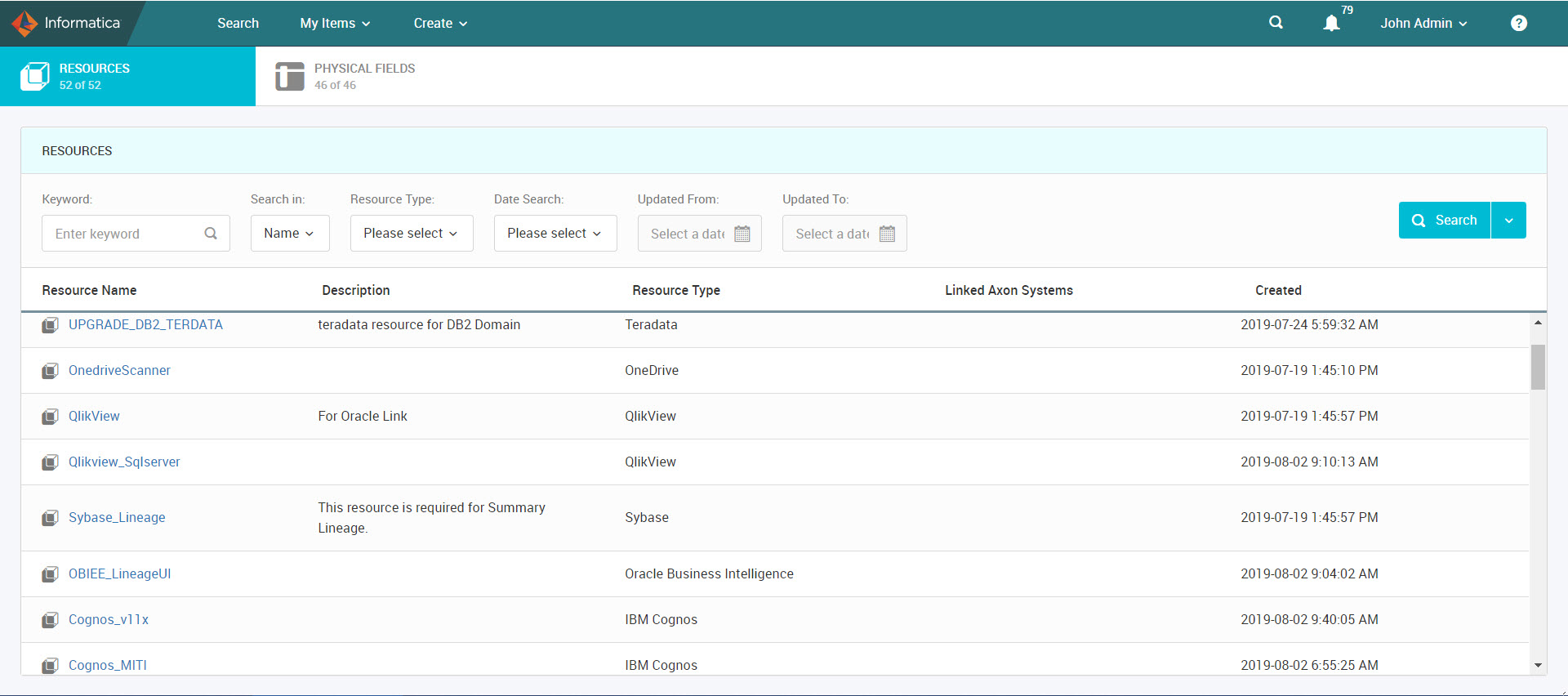Open the OBIEE_LineageUI resource link
The height and width of the screenshot is (696, 1568).
point(119,574)
